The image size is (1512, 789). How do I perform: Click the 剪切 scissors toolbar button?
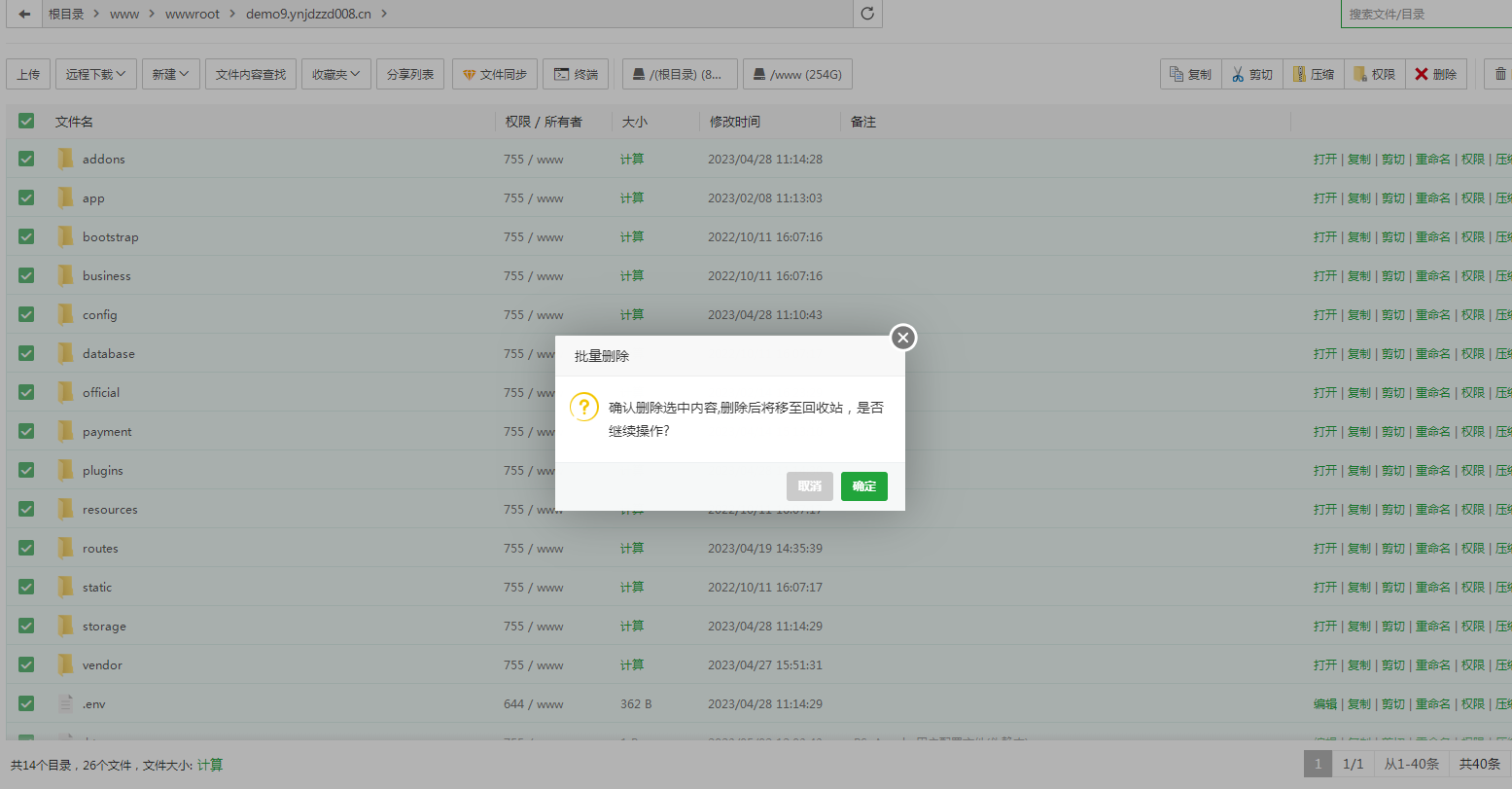1251,74
